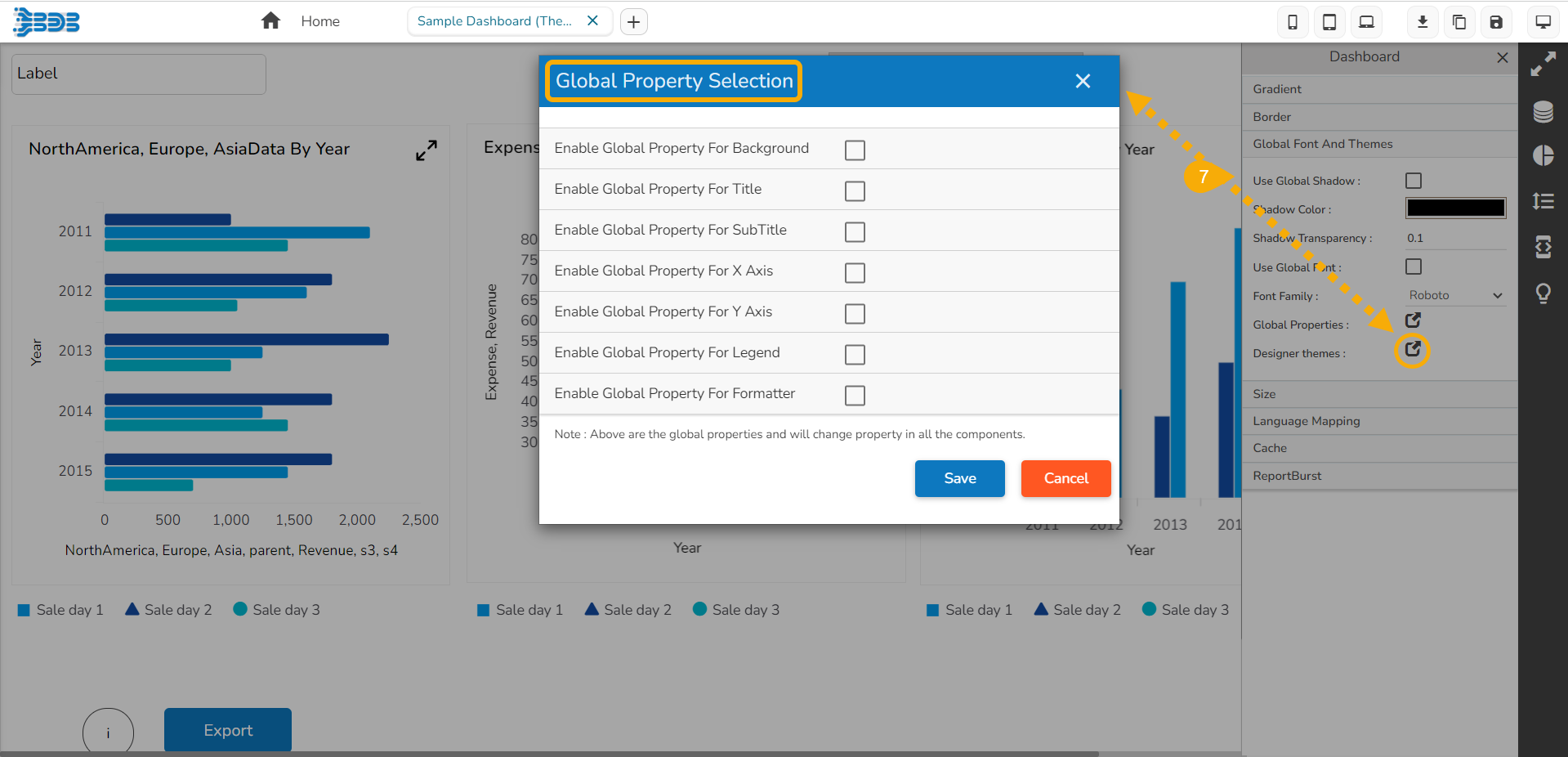Viewport: 1568px width, 757px height.
Task: Click the download dashboard icon
Action: point(1423,22)
